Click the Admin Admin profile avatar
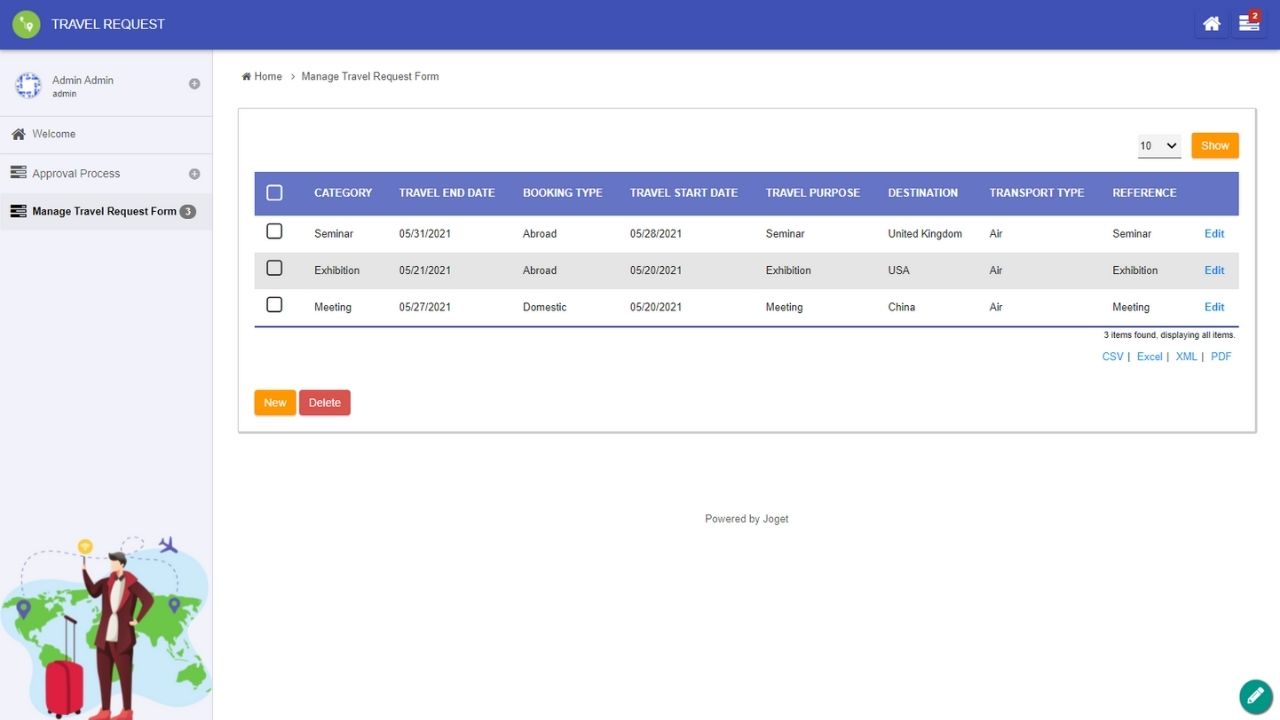This screenshot has height=720, width=1280. [x=28, y=86]
